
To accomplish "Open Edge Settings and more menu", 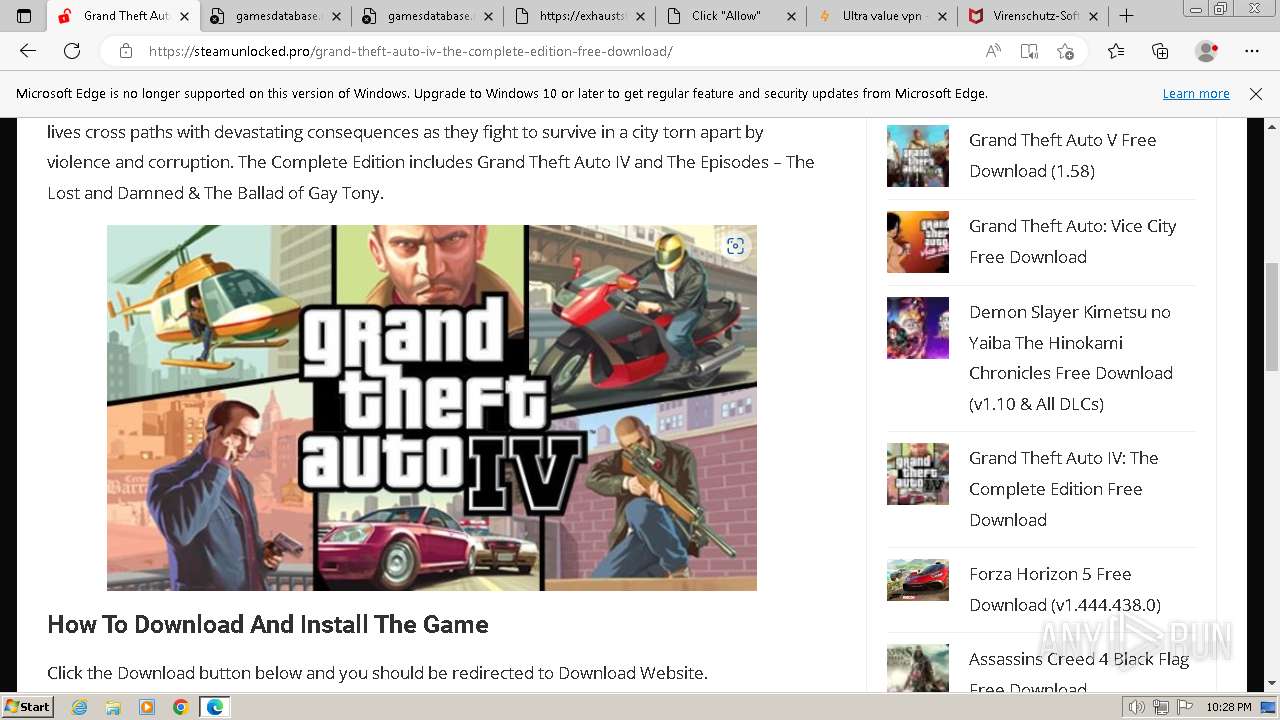I will coord(1252,51).
